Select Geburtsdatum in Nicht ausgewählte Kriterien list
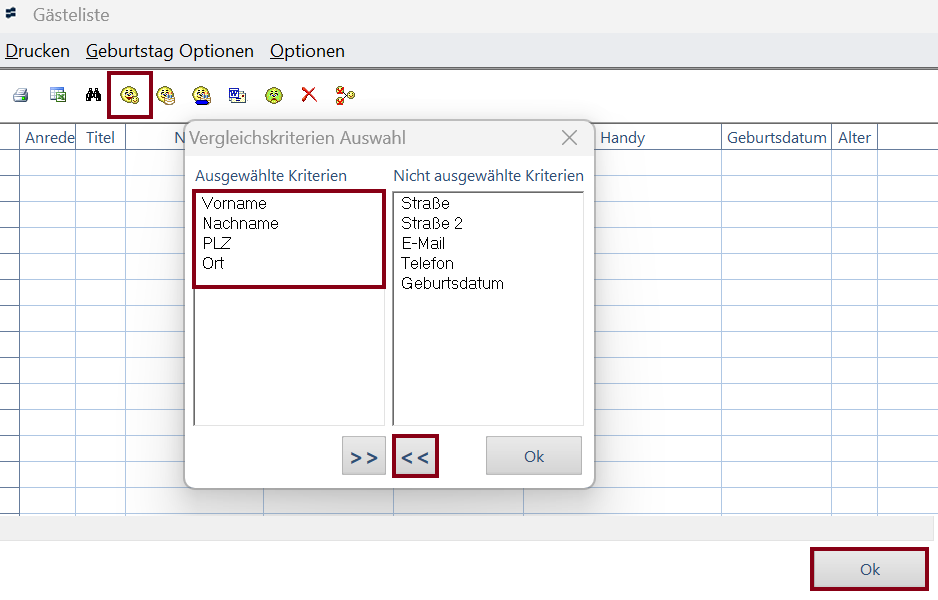938x600 pixels. [x=452, y=284]
